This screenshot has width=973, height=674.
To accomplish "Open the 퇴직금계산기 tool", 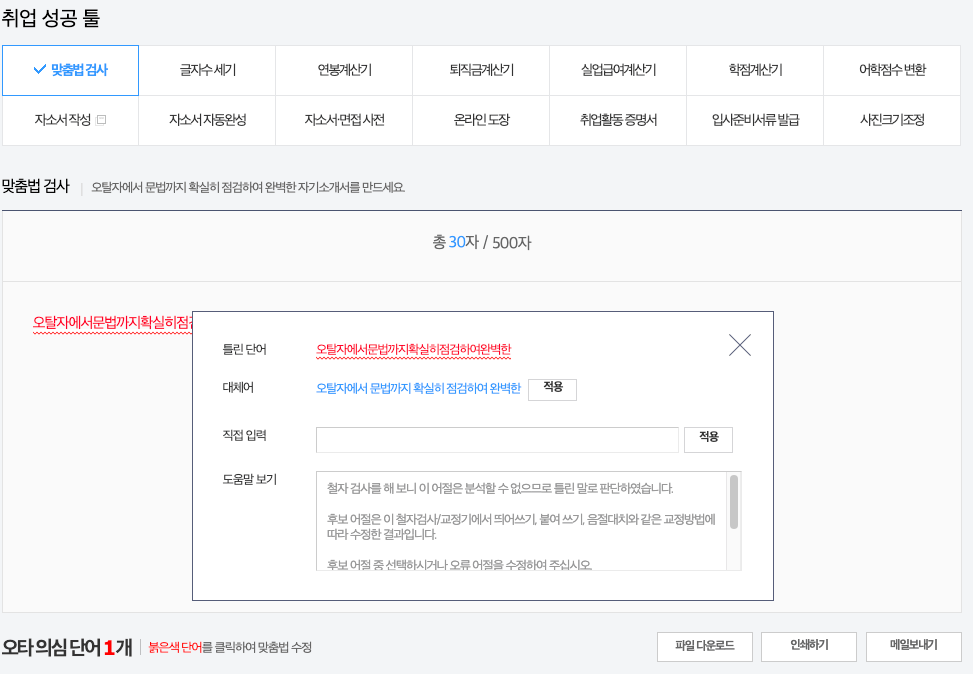I will (480, 71).
